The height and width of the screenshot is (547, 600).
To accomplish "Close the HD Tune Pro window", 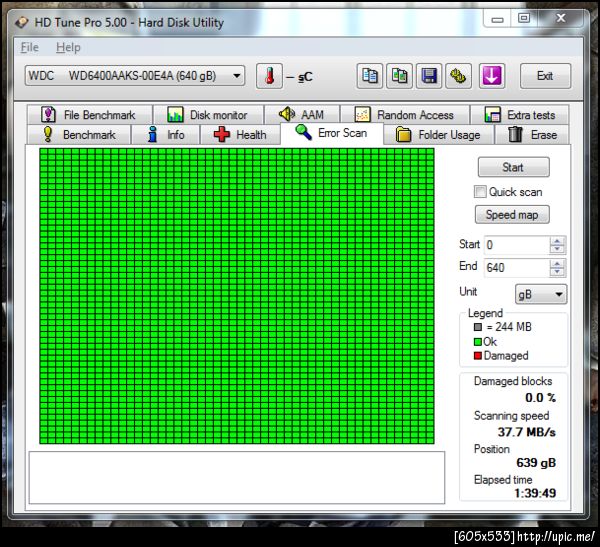I will point(561,18).
